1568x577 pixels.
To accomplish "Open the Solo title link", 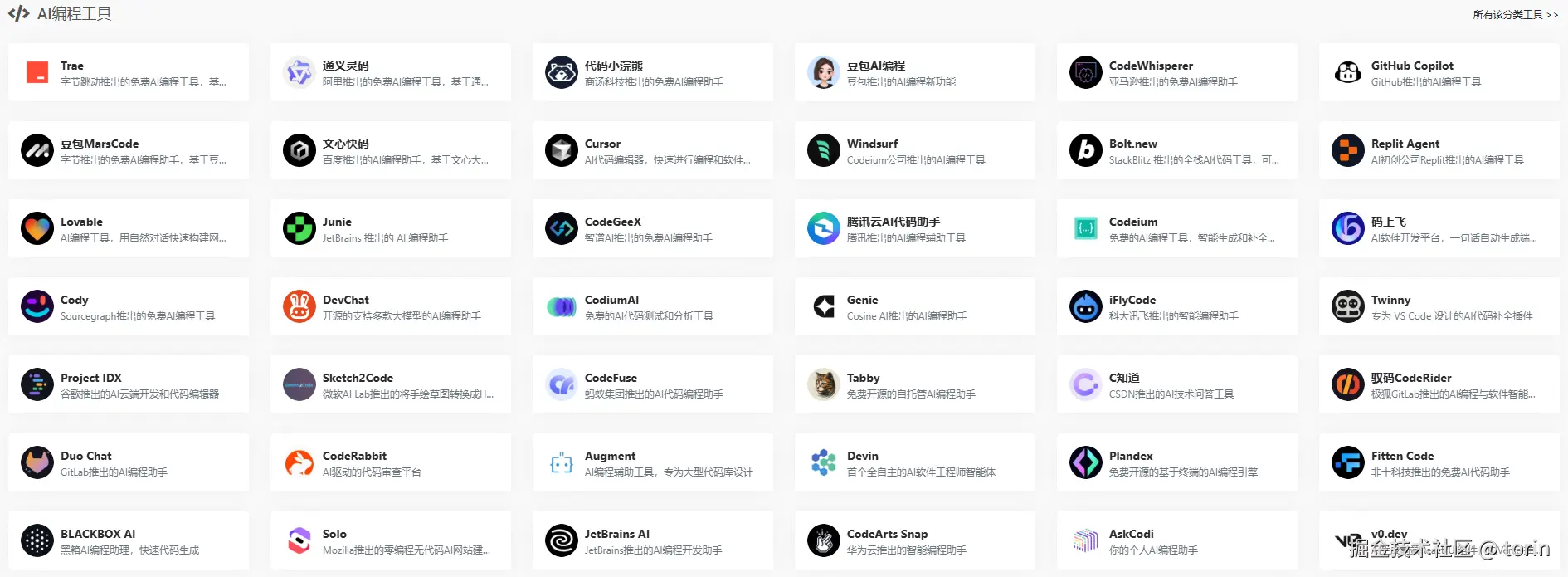I will (x=334, y=534).
